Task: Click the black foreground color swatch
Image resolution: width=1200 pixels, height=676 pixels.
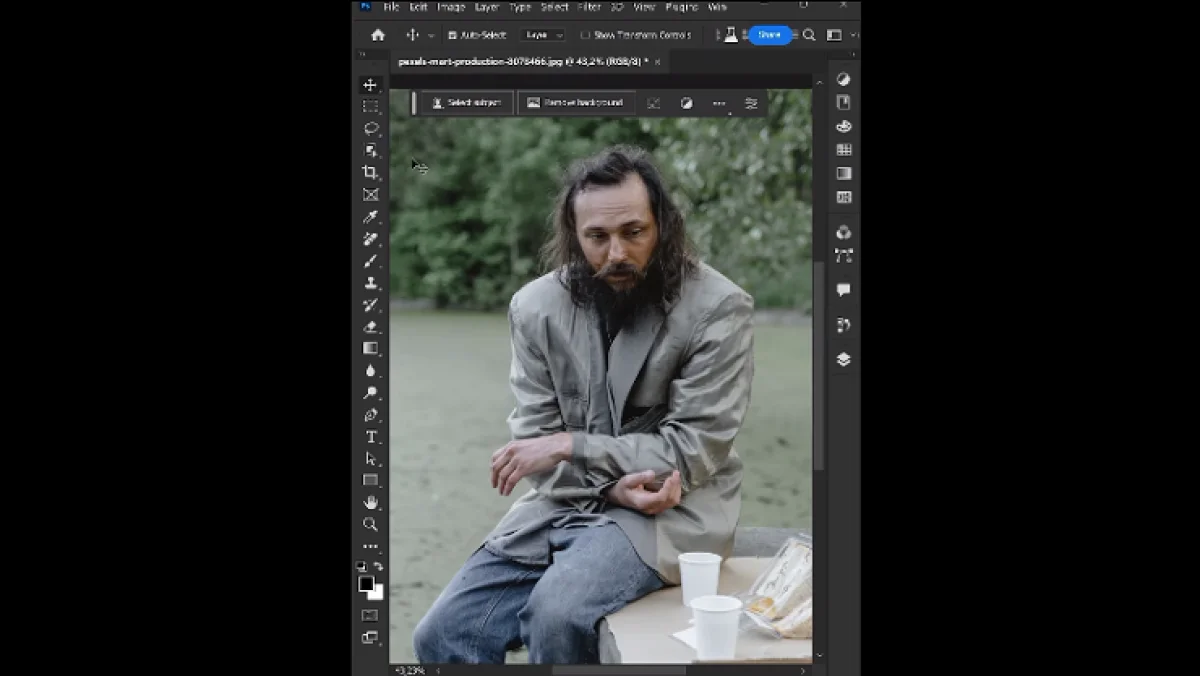Action: [x=366, y=584]
